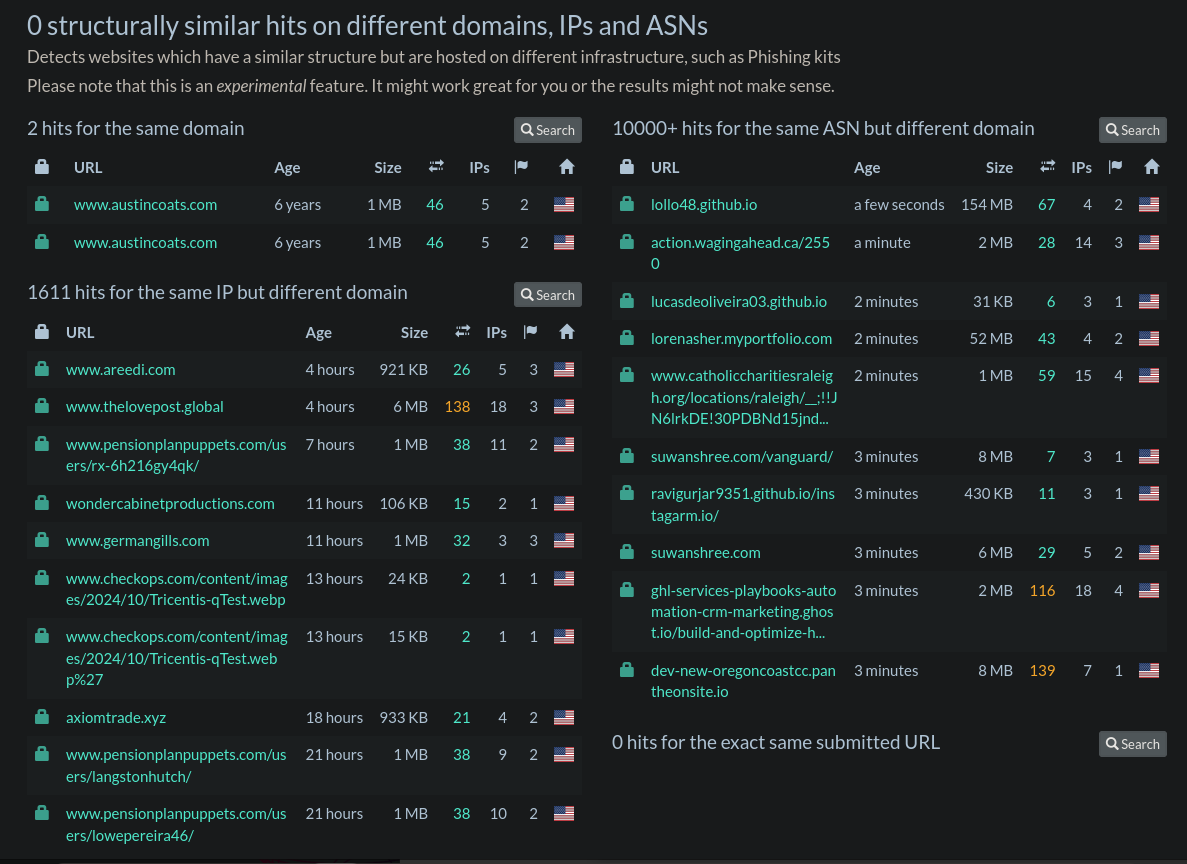Click Search for same domain hits

547,129
